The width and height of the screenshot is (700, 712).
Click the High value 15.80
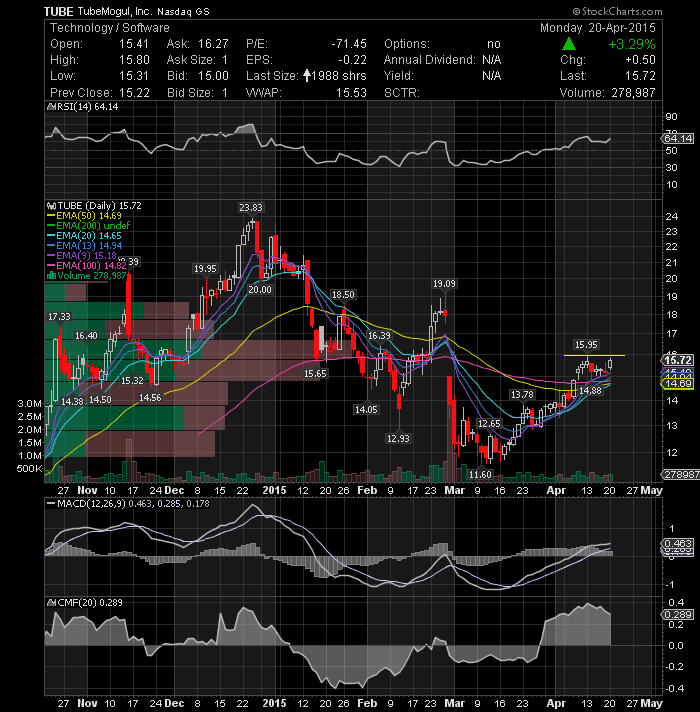pos(134,60)
